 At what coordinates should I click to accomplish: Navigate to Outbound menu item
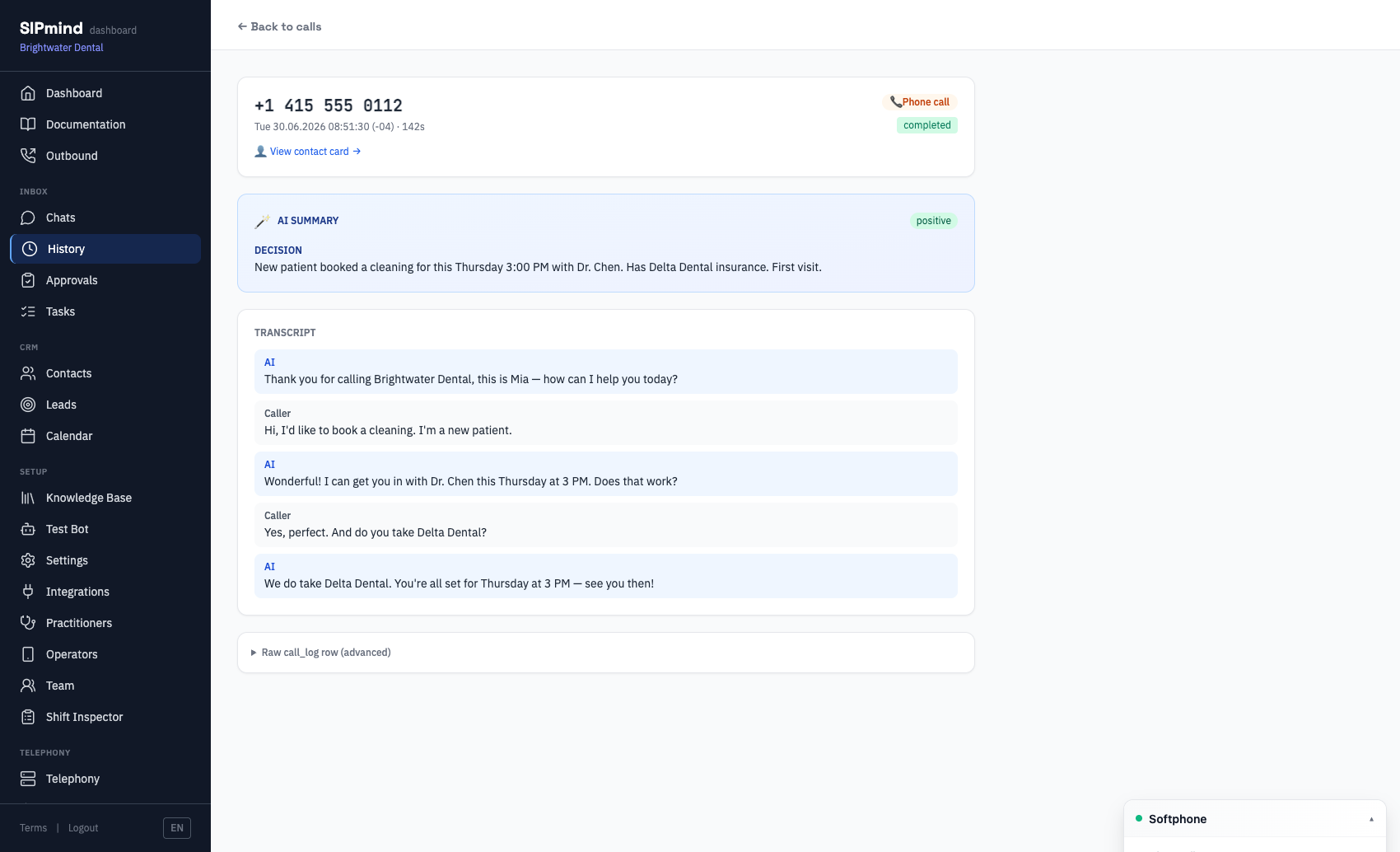(x=105, y=156)
